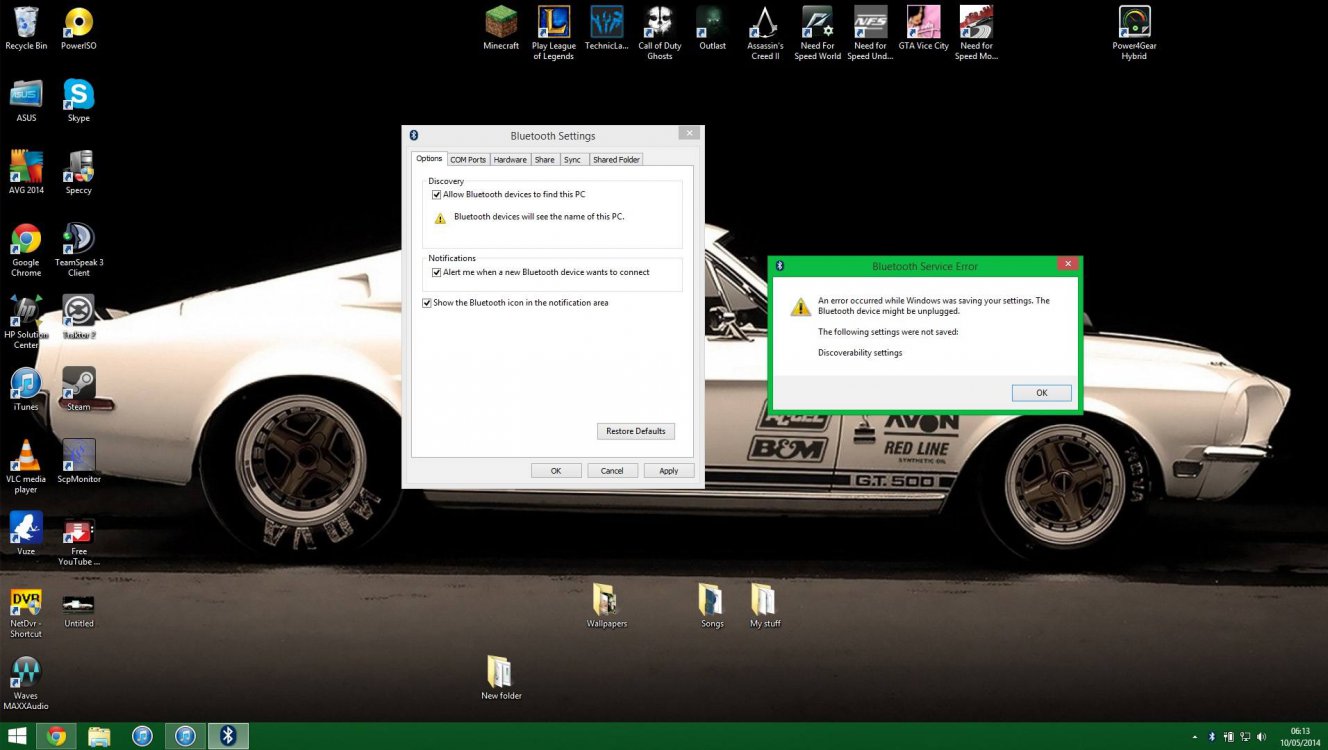Open the AVG 2014 shortcut
Viewport: 1328px width, 750px height.
[26, 173]
